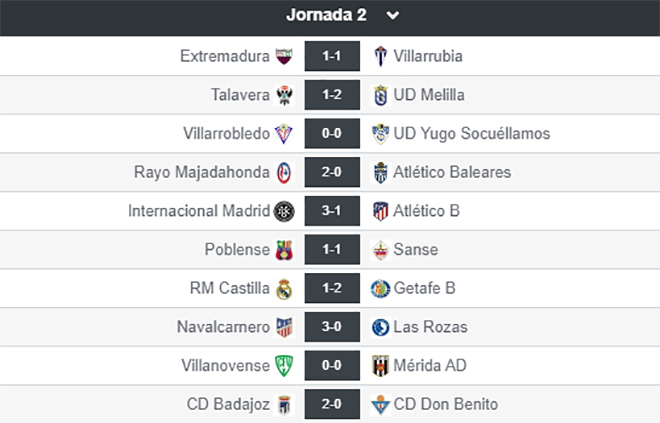Open the Navalcarnero 3-0 score box
The height and width of the screenshot is (423, 660).
coord(332,327)
